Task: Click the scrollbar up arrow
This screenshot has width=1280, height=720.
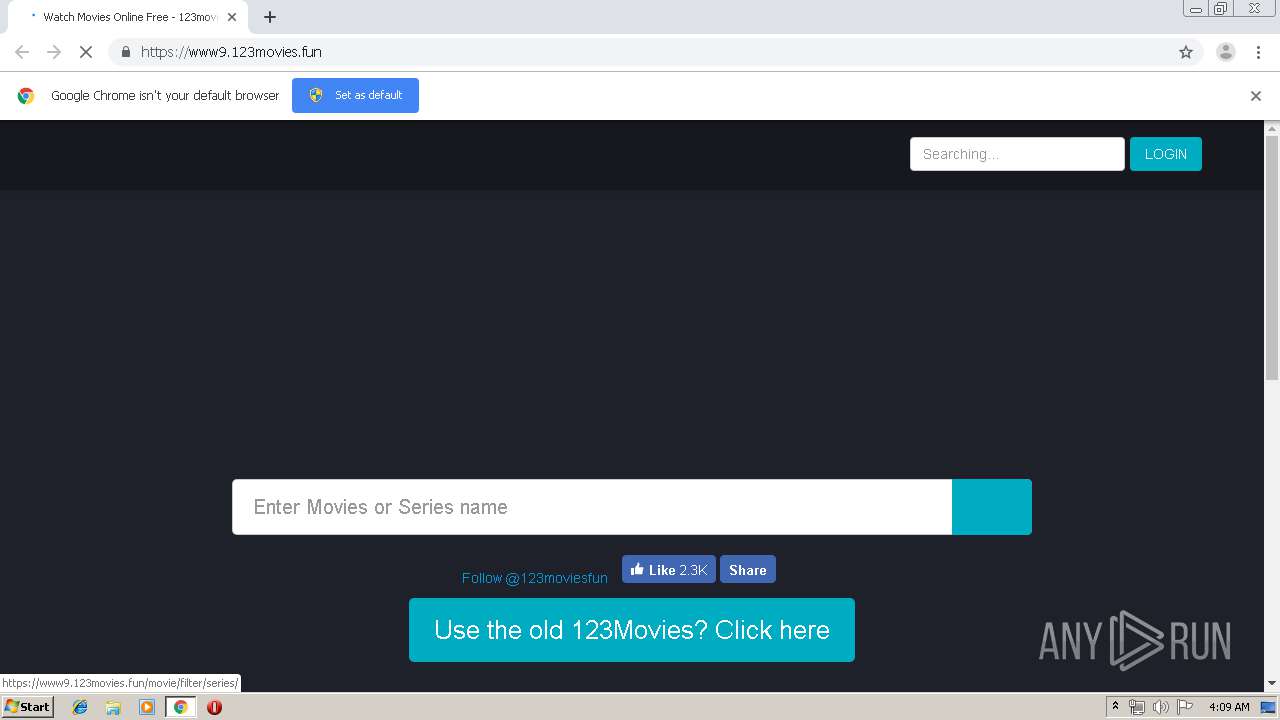Action: [x=1272, y=128]
